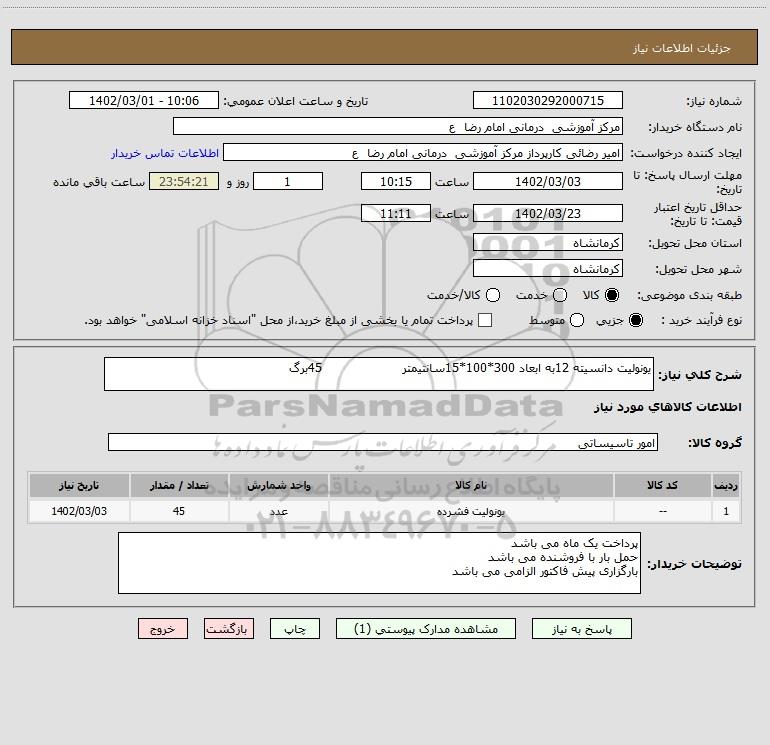Click the need number field 1102030292000715
The height and width of the screenshot is (745, 770).
[548, 101]
